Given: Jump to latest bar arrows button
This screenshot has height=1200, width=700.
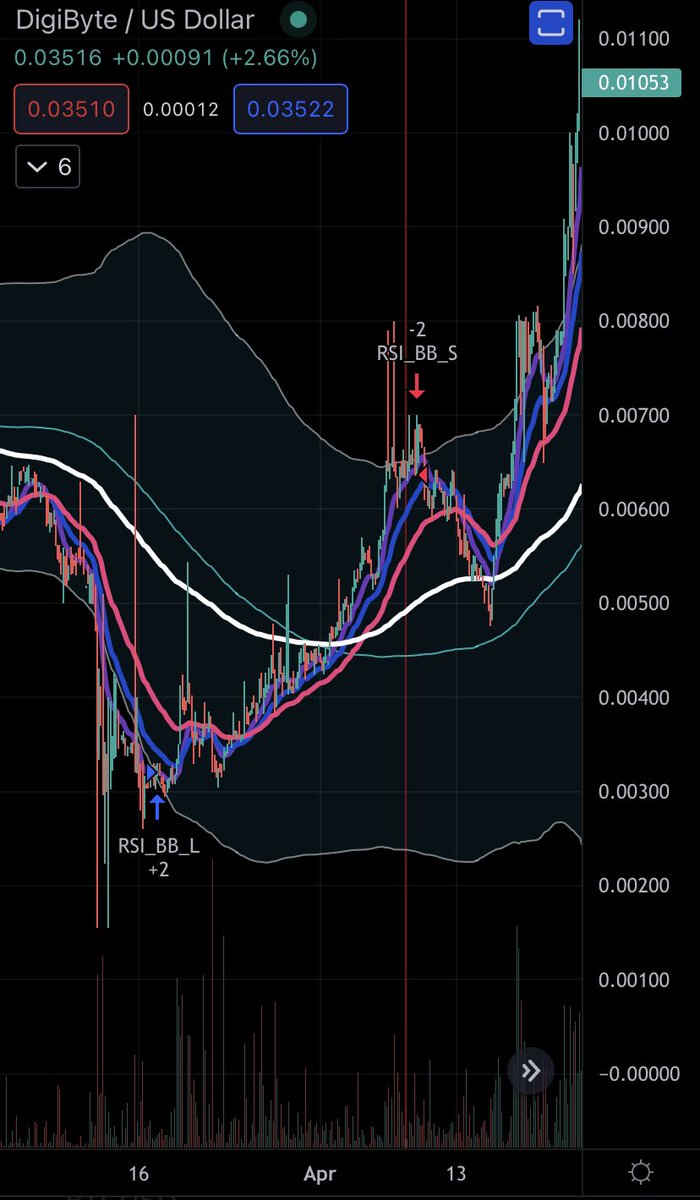Looking at the screenshot, I should [x=531, y=1071].
